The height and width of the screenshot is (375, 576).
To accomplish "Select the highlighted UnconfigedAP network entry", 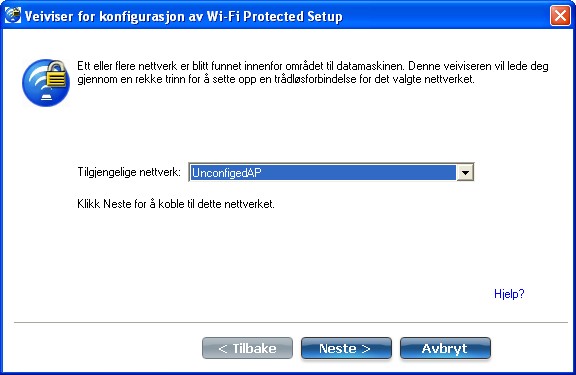I will point(323,172).
